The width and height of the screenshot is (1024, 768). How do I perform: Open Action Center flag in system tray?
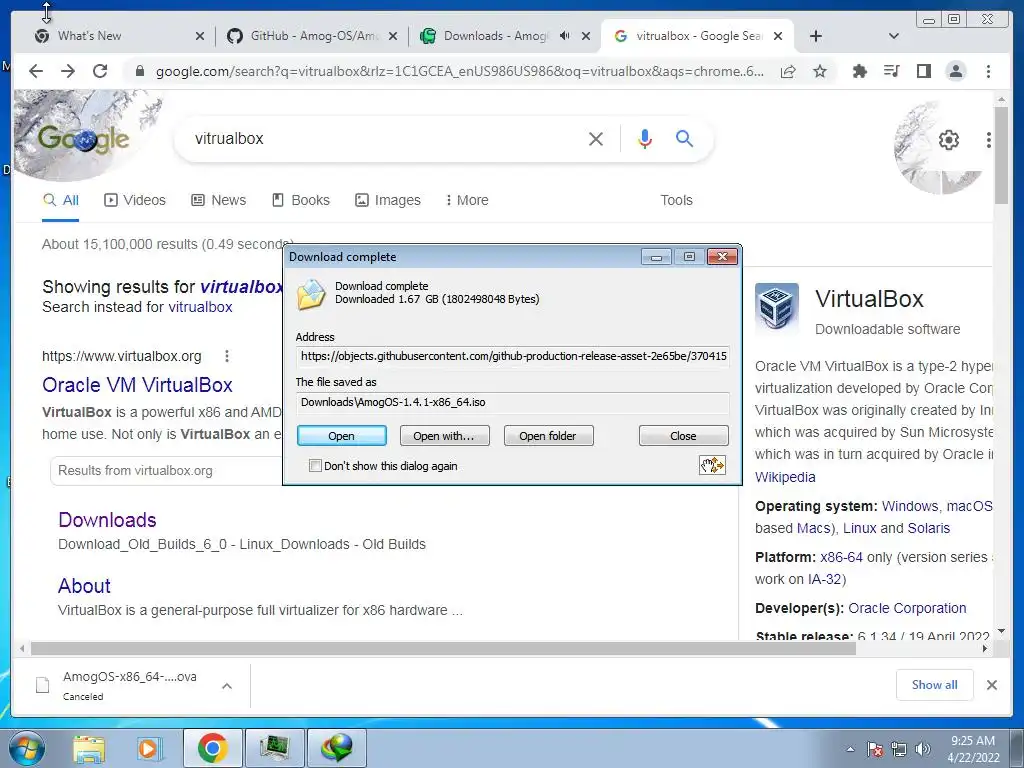(875, 749)
